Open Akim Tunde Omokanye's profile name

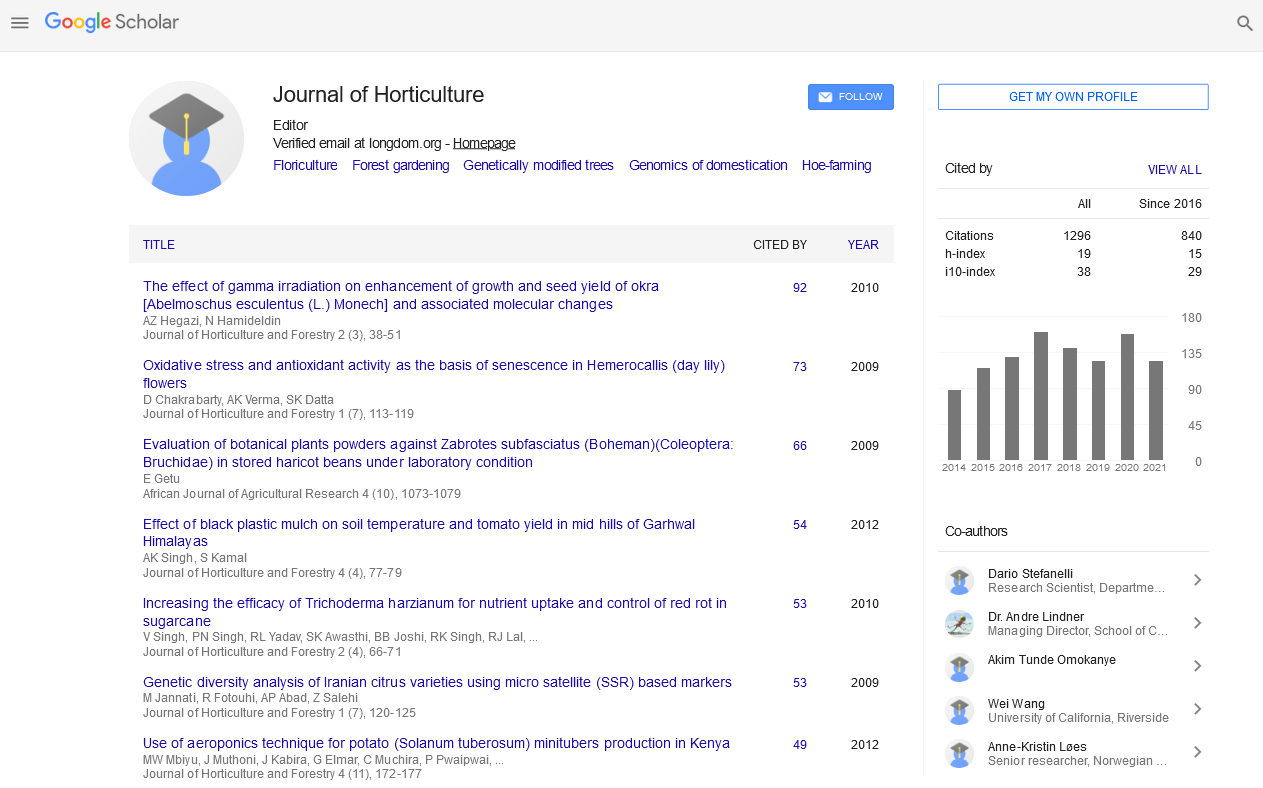coord(1052,660)
